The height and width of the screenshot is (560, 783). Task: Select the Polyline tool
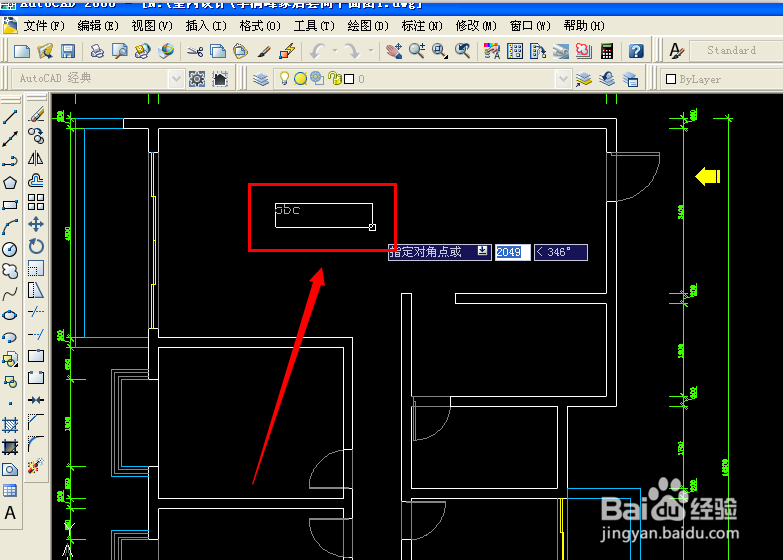(x=10, y=161)
